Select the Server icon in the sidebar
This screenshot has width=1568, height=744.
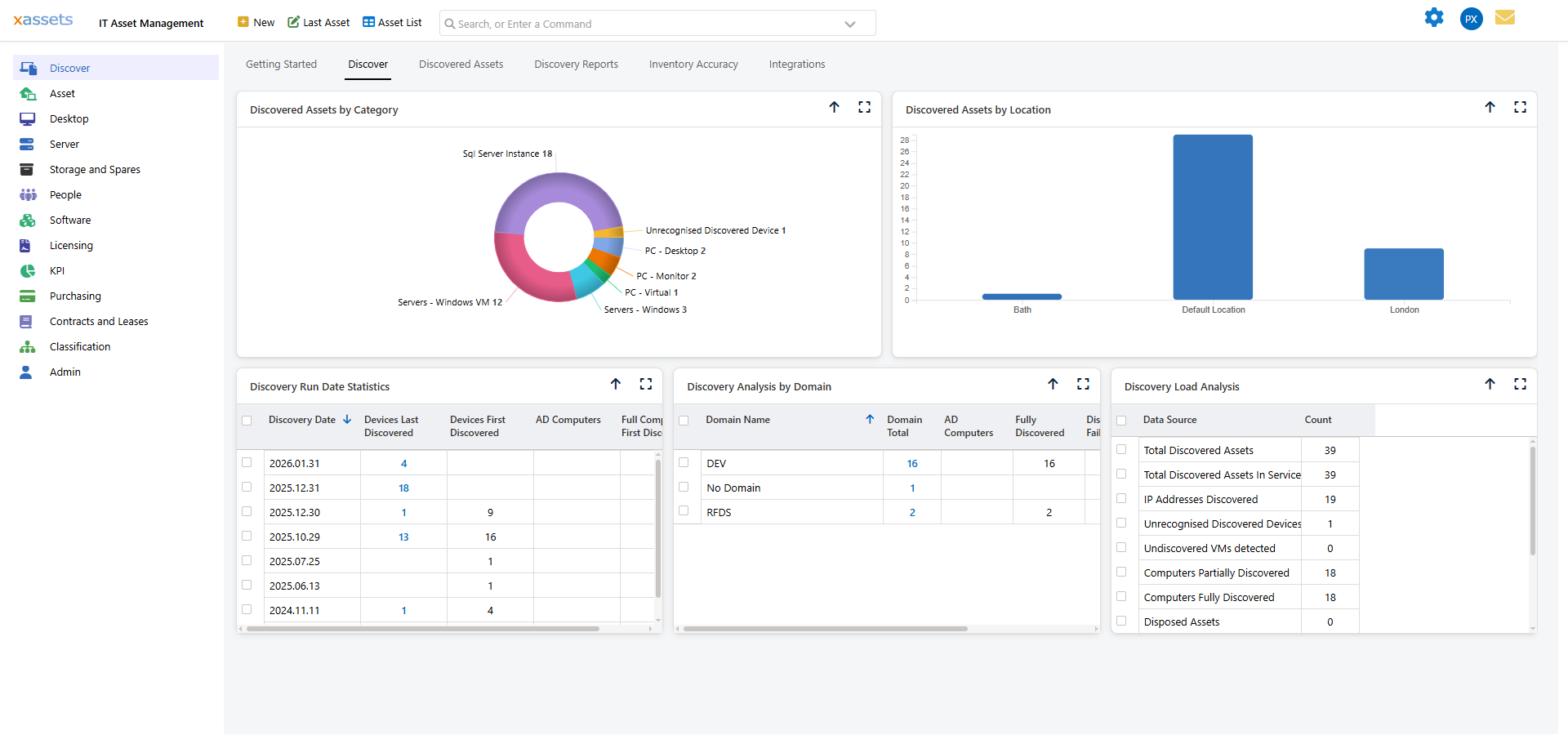coord(28,144)
